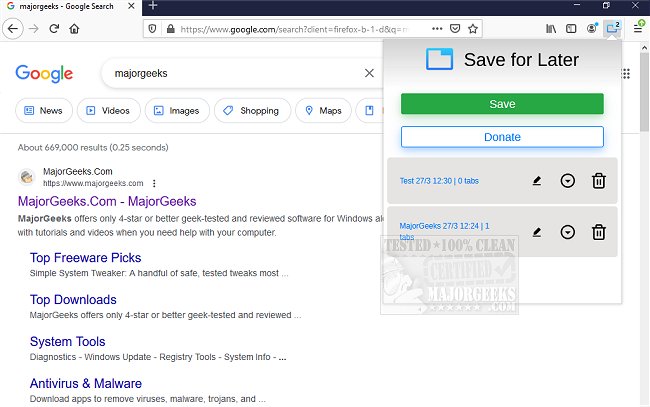
Task: Reload the current page
Action: coord(54,29)
